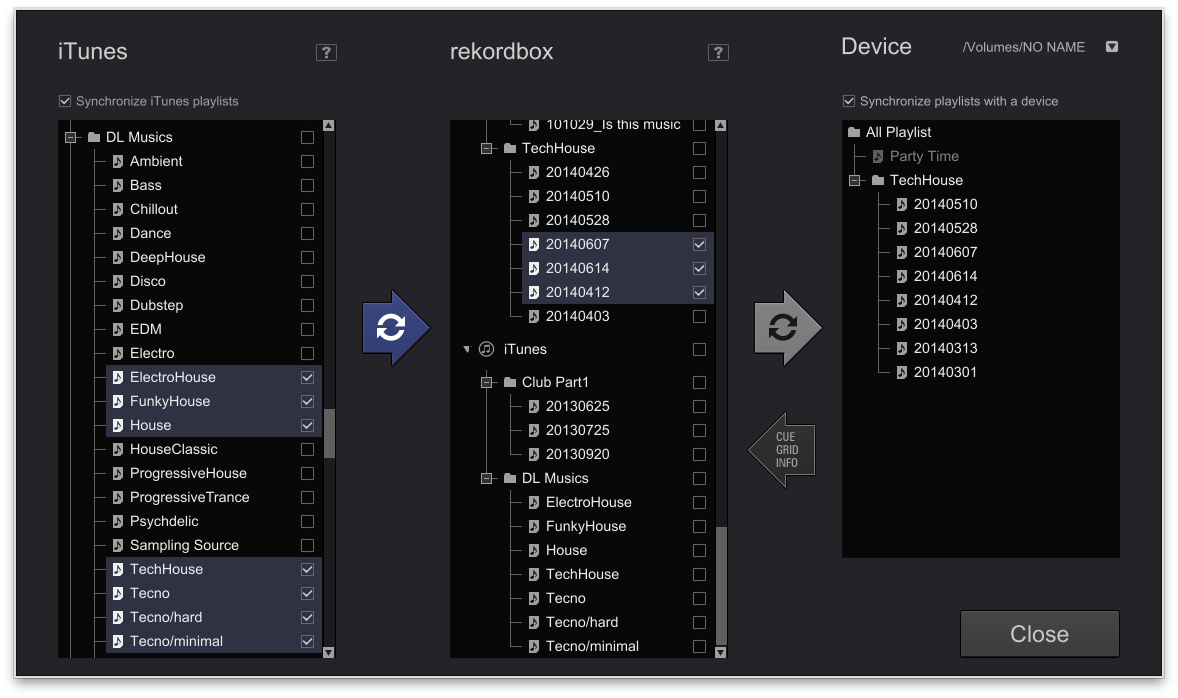Image resolution: width=1178 pixels, height=698 pixels.
Task: Select 20140412 in the Device panel
Action: tap(945, 301)
